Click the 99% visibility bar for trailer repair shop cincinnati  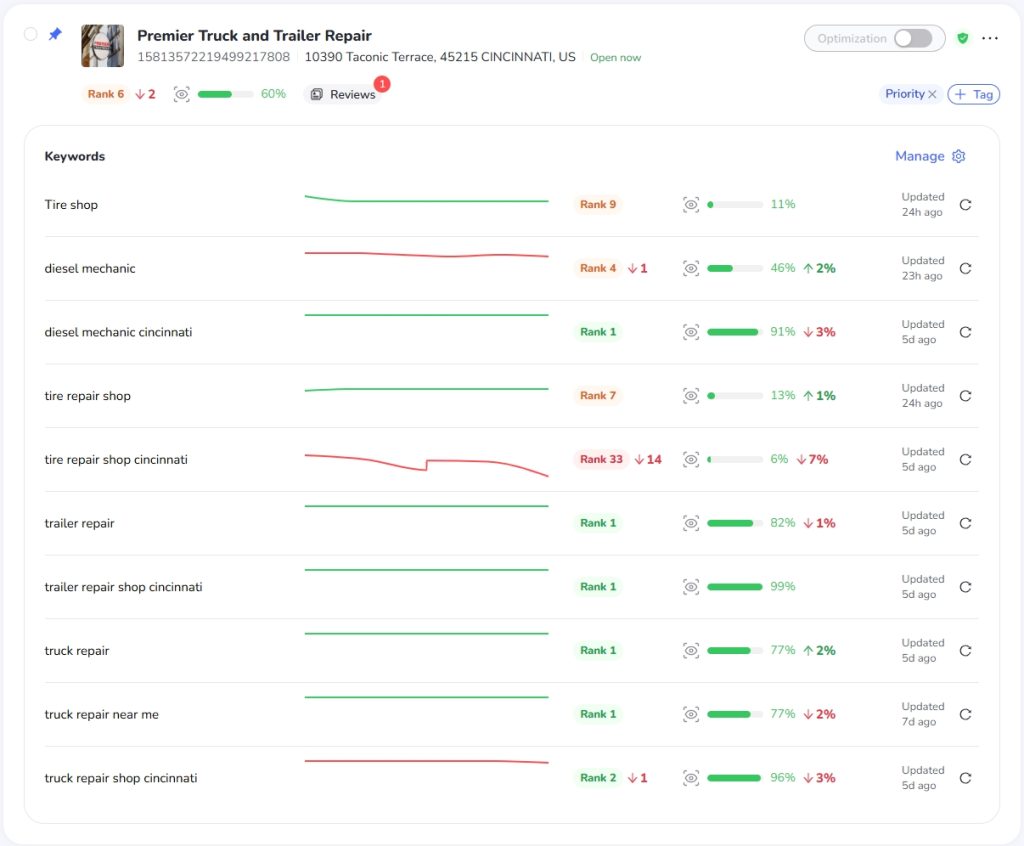[x=735, y=587]
